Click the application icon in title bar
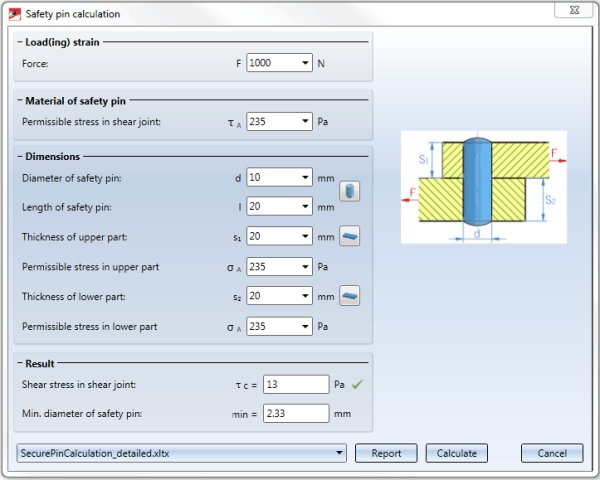Screen dimensions: 600x480 pos(14,14)
